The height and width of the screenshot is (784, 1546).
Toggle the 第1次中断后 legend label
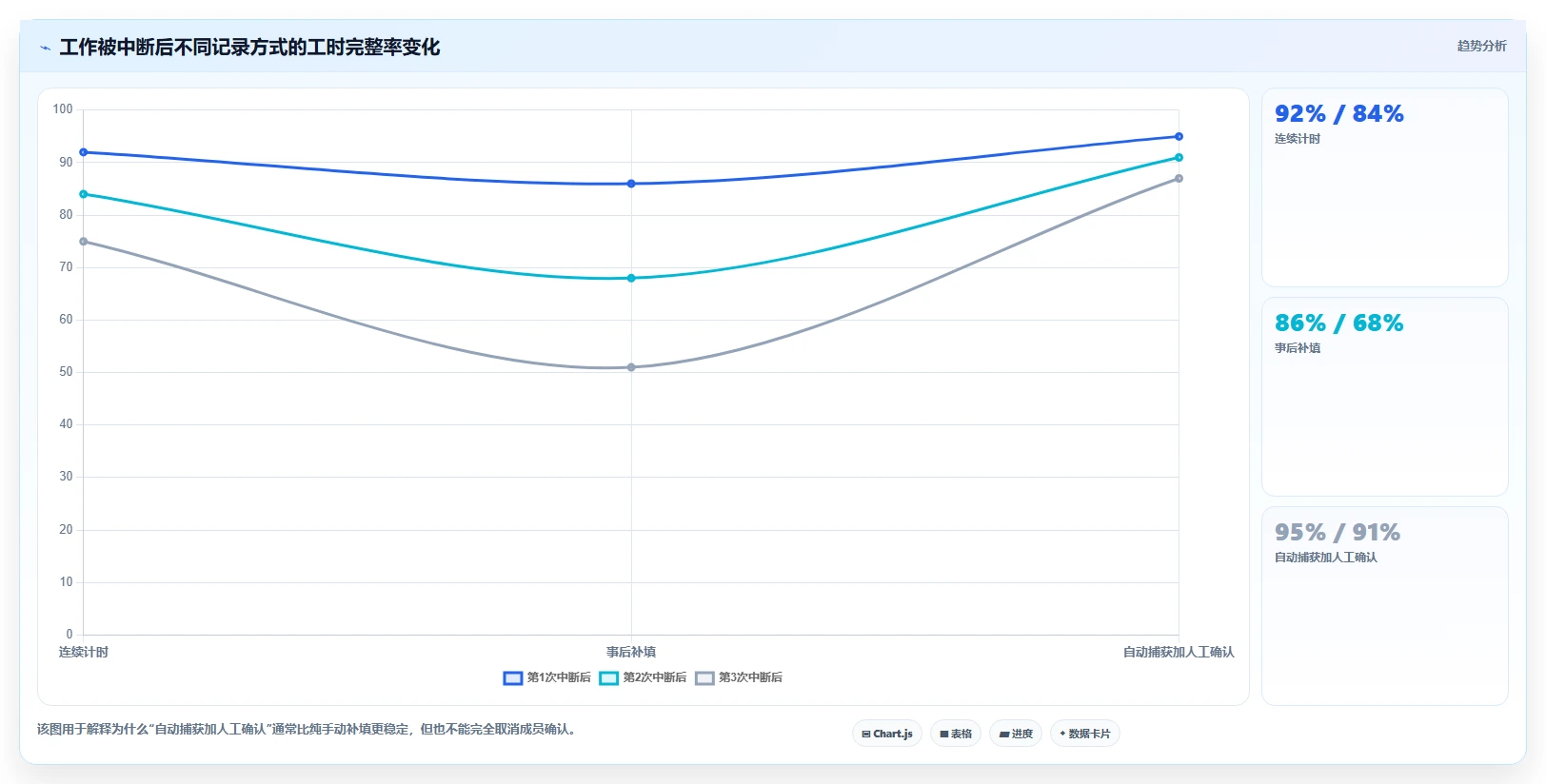(559, 677)
